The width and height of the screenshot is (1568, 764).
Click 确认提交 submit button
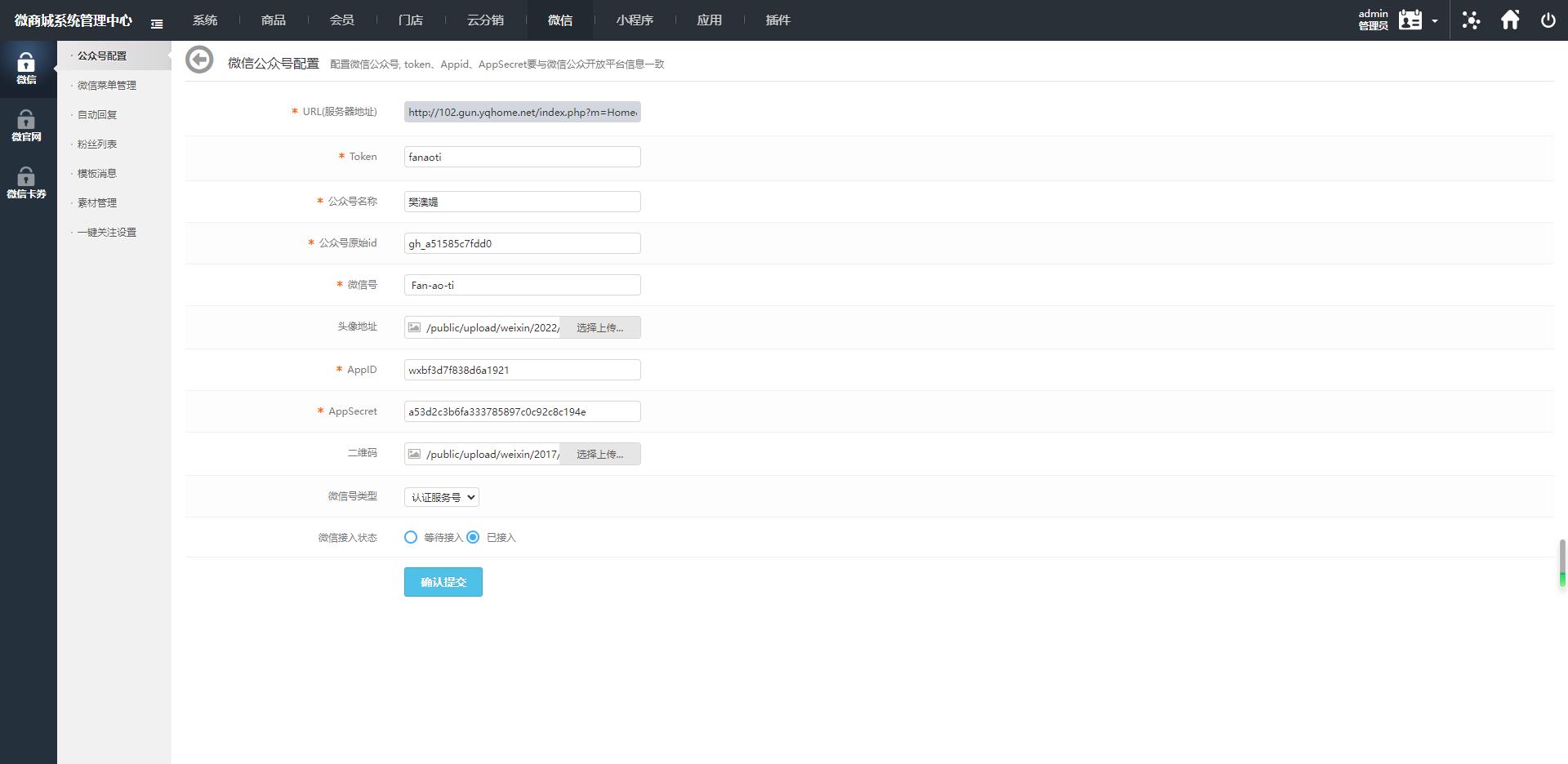(x=443, y=582)
